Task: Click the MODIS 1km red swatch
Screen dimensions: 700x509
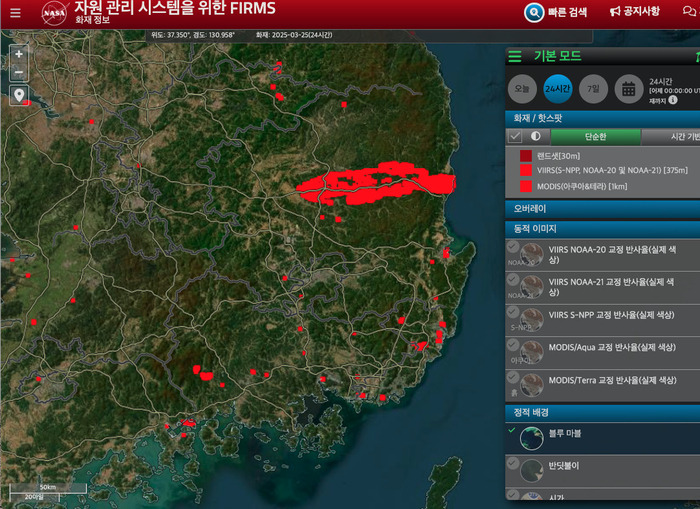Action: coord(526,186)
